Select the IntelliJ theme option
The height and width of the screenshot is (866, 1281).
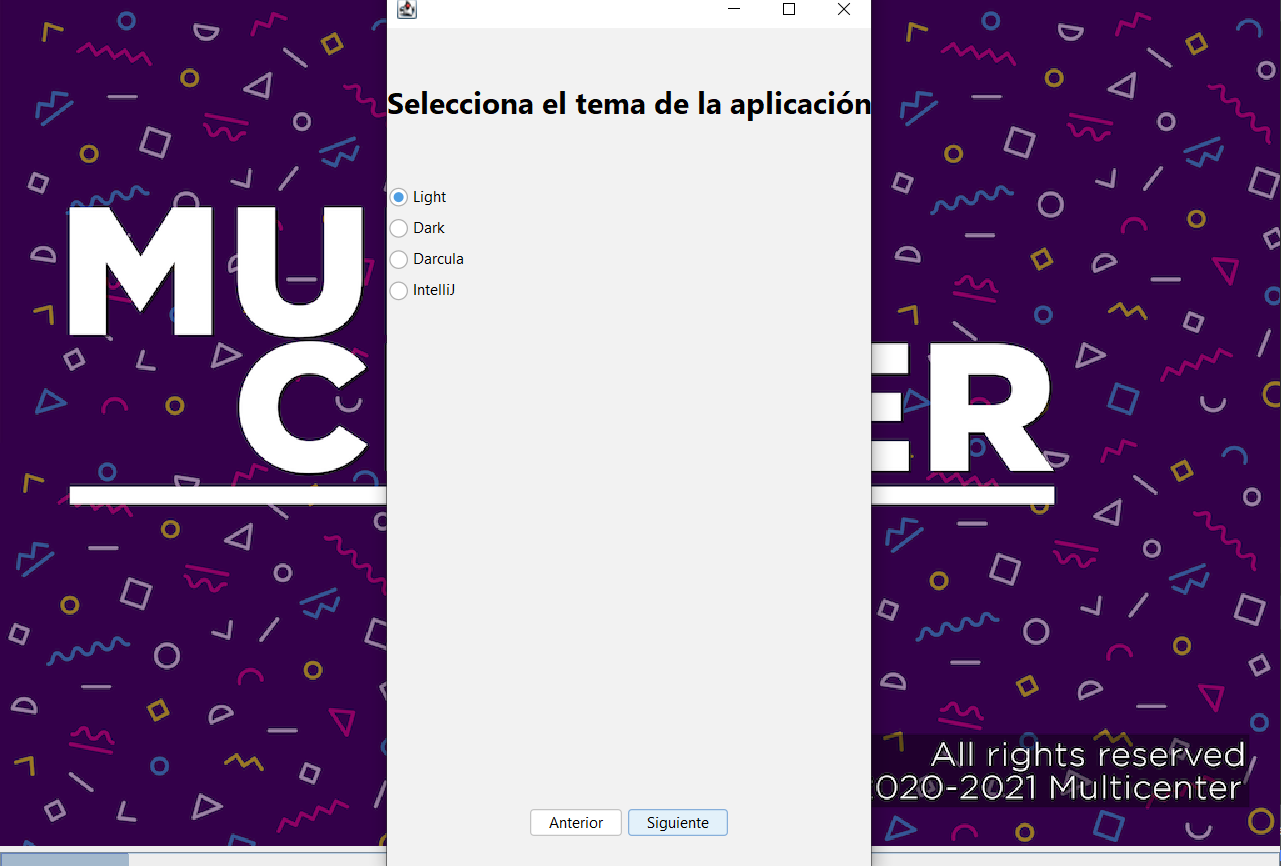pos(399,290)
